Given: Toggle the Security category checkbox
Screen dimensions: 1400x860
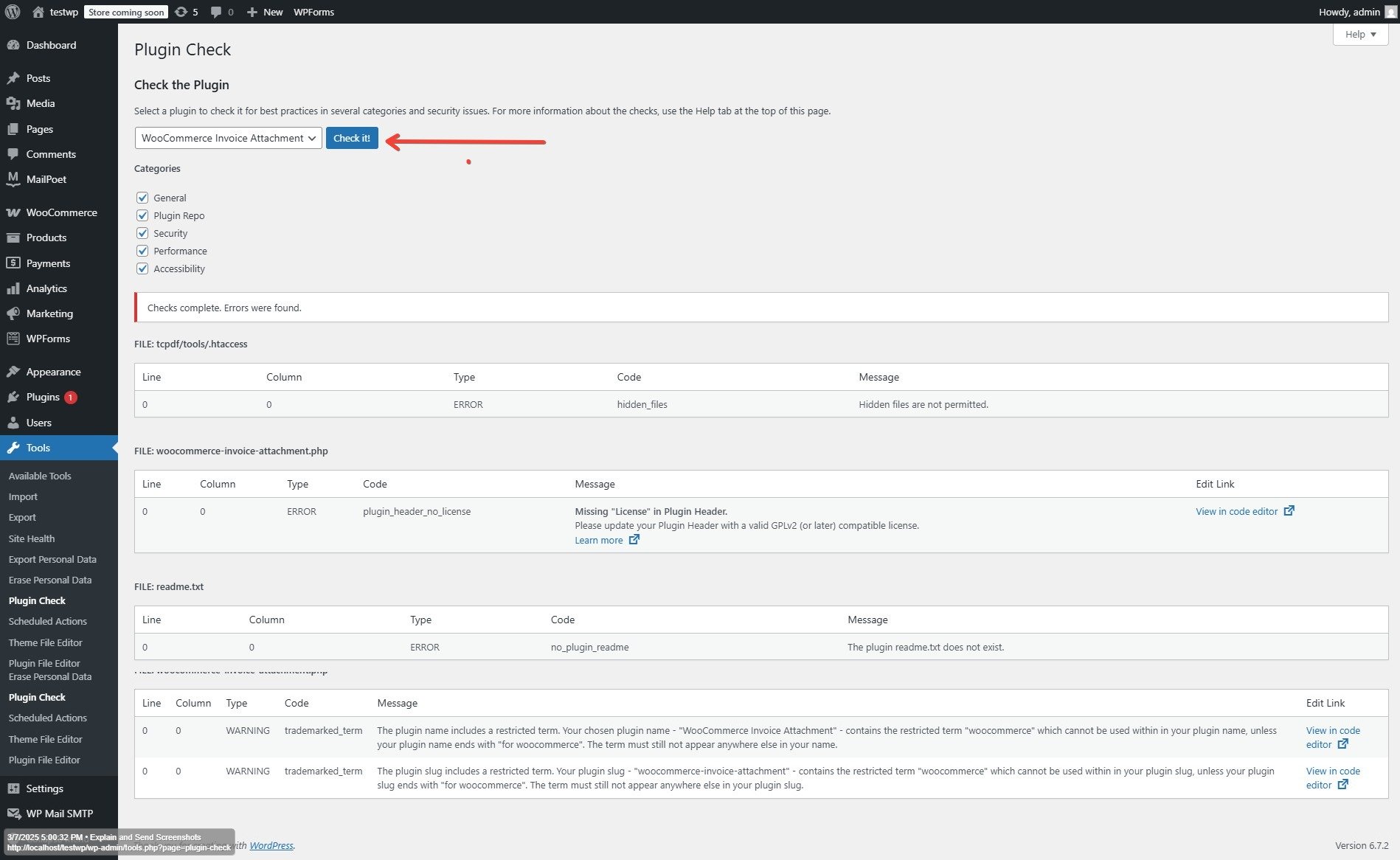Looking at the screenshot, I should [142, 233].
